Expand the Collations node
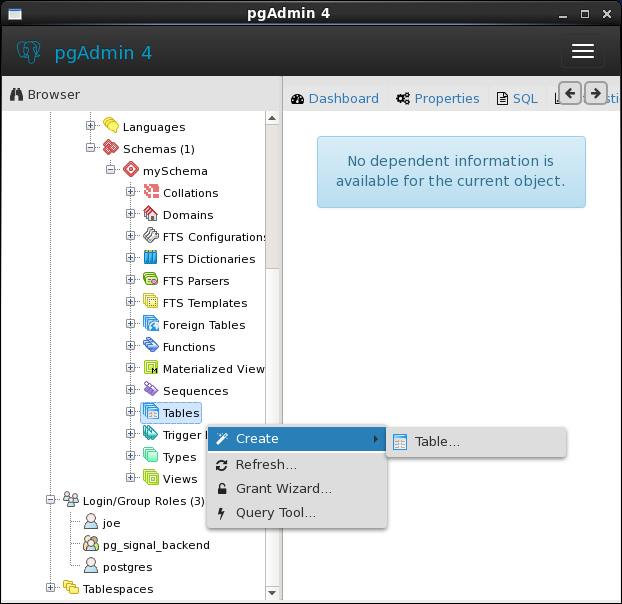 [x=131, y=192]
